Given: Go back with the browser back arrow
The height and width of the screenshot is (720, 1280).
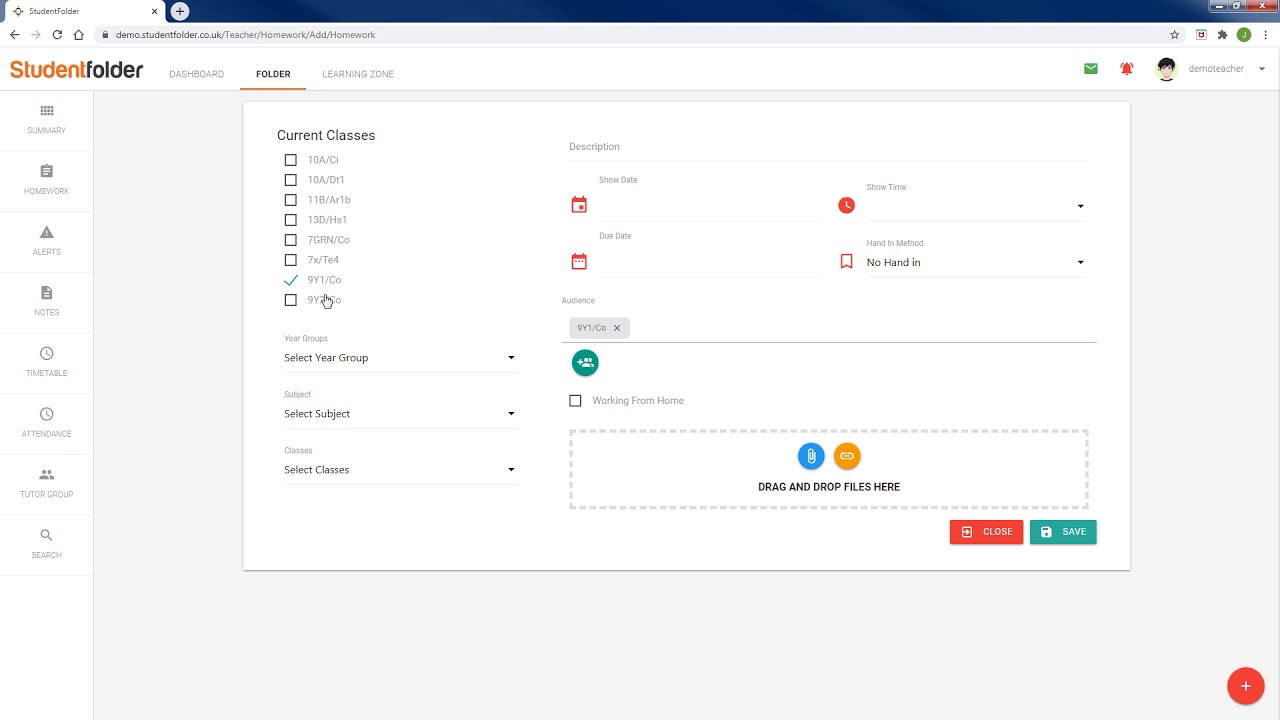Looking at the screenshot, I should [x=14, y=34].
